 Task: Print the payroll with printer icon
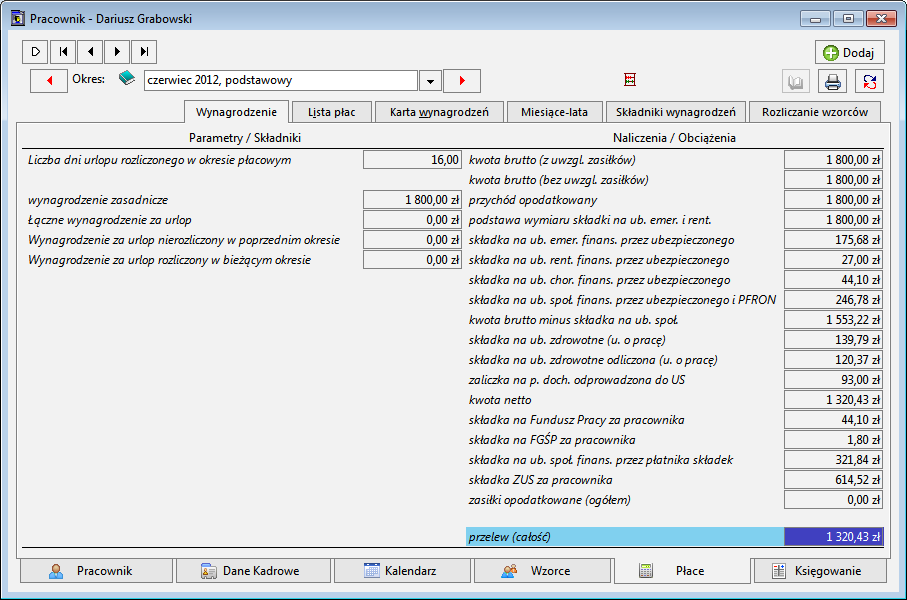832,82
